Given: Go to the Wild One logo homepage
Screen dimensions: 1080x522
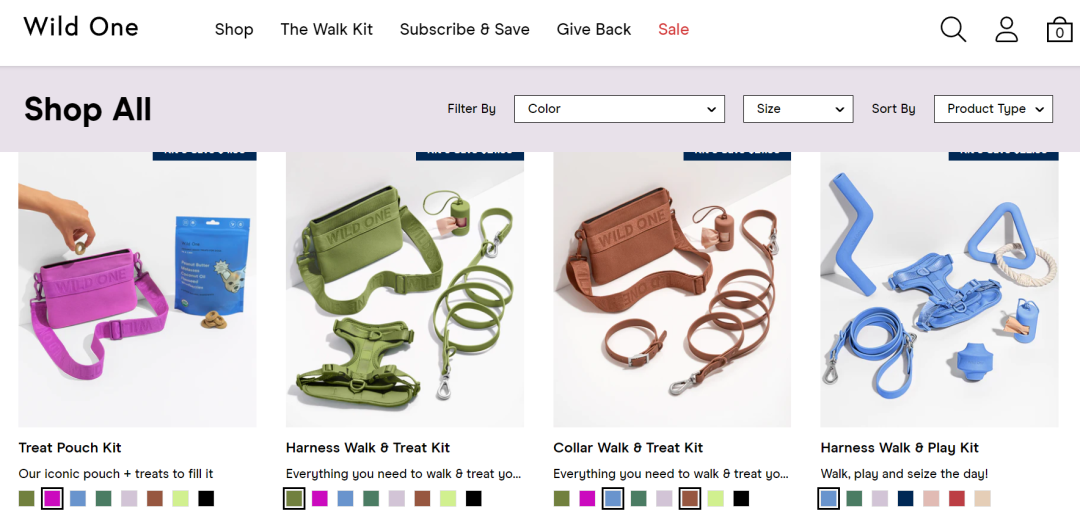Looking at the screenshot, I should (81, 28).
